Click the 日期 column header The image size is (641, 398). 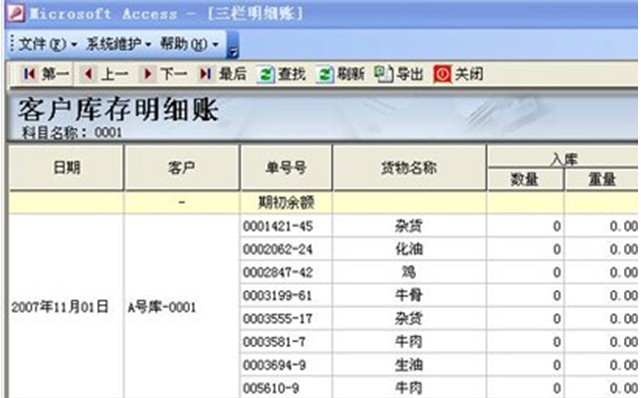point(66,168)
